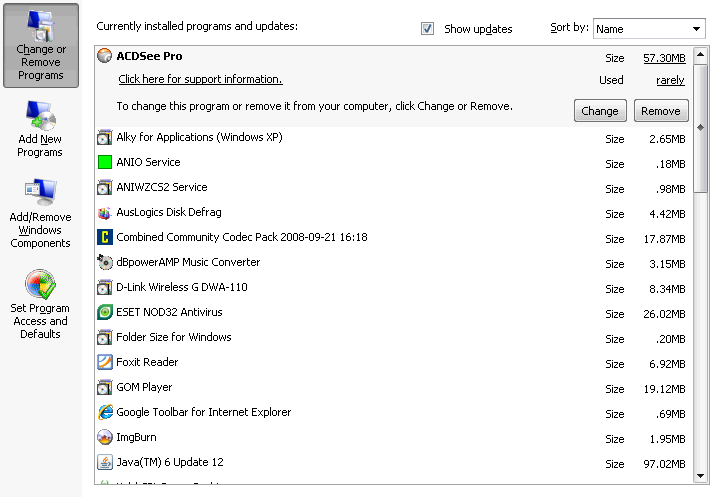The image size is (722, 497).
Task: Click the Foxit Reader icon
Action: coord(105,362)
